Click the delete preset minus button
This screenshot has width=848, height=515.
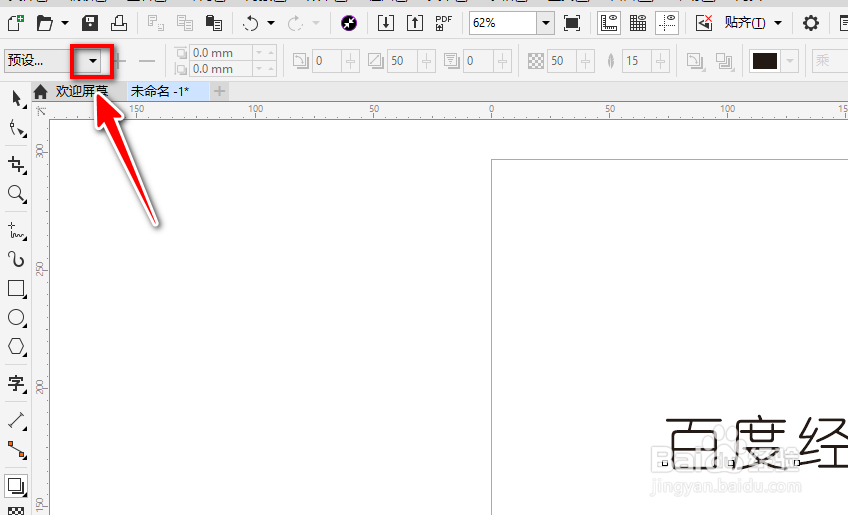(147, 61)
